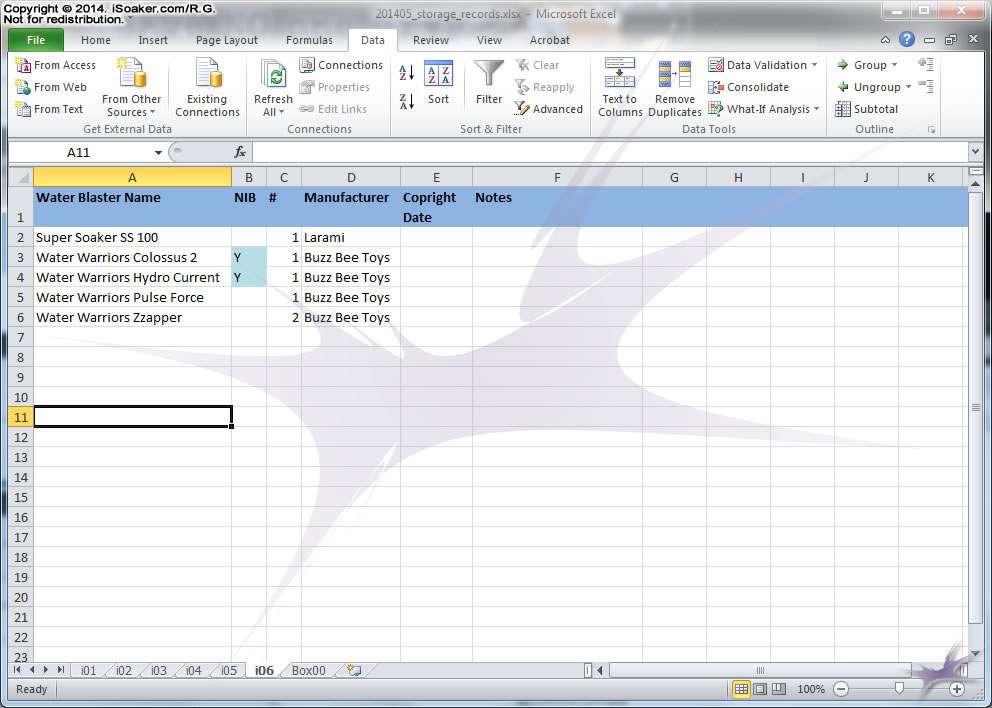Click the Connections button in ribbon
Screen dimensions: 992x708
342,65
